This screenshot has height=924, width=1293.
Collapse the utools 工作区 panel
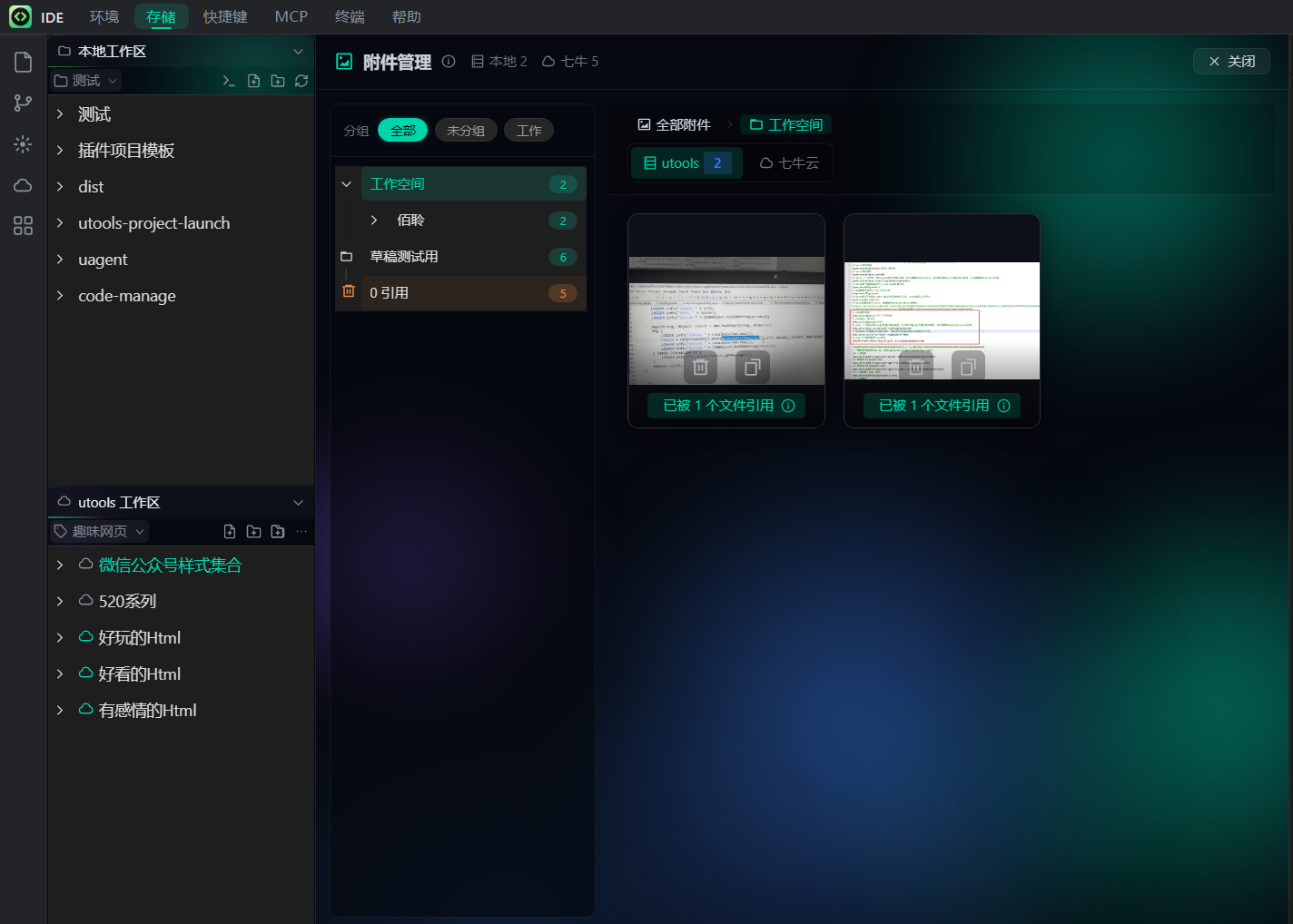(298, 503)
